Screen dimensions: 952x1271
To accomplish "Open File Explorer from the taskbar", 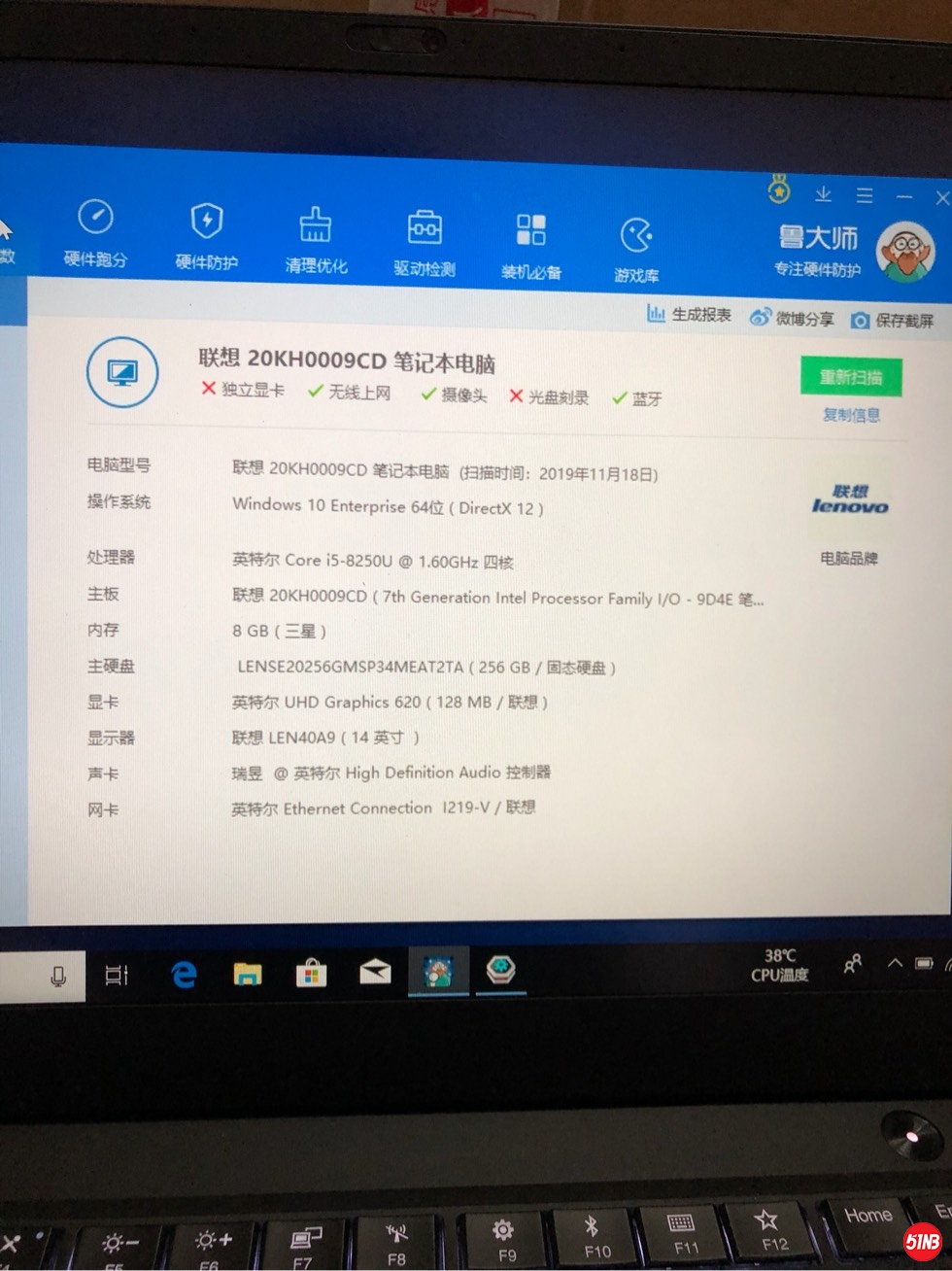I will (x=247, y=974).
